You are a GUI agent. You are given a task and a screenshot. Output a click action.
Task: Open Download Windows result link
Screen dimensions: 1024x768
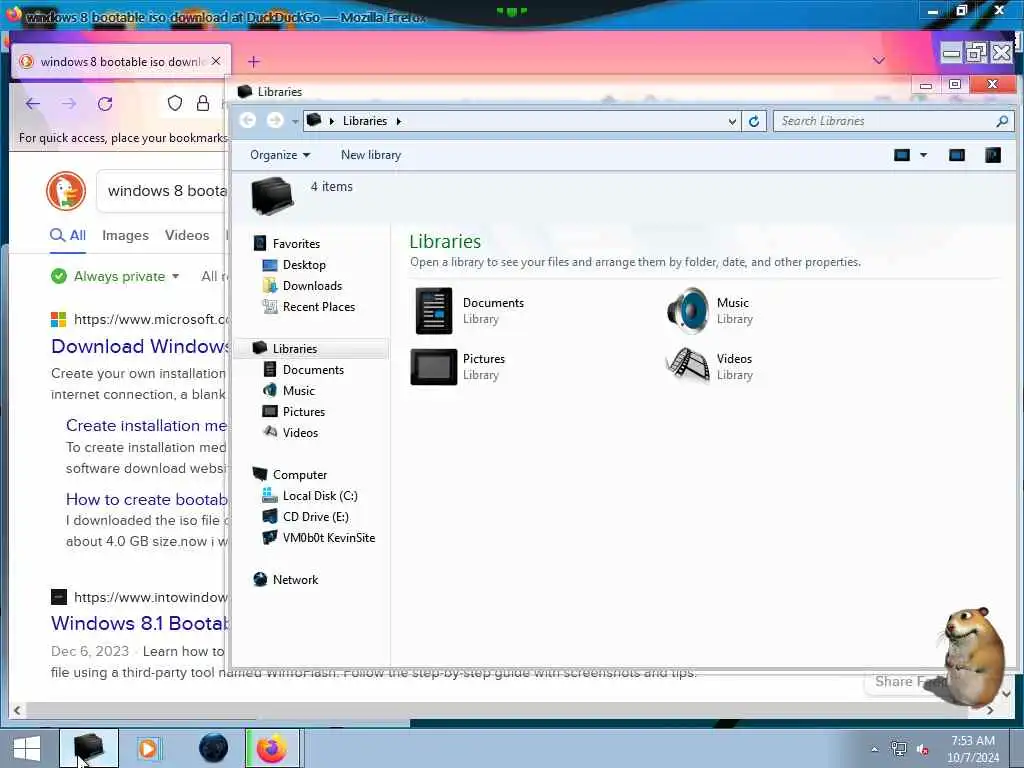(140, 346)
